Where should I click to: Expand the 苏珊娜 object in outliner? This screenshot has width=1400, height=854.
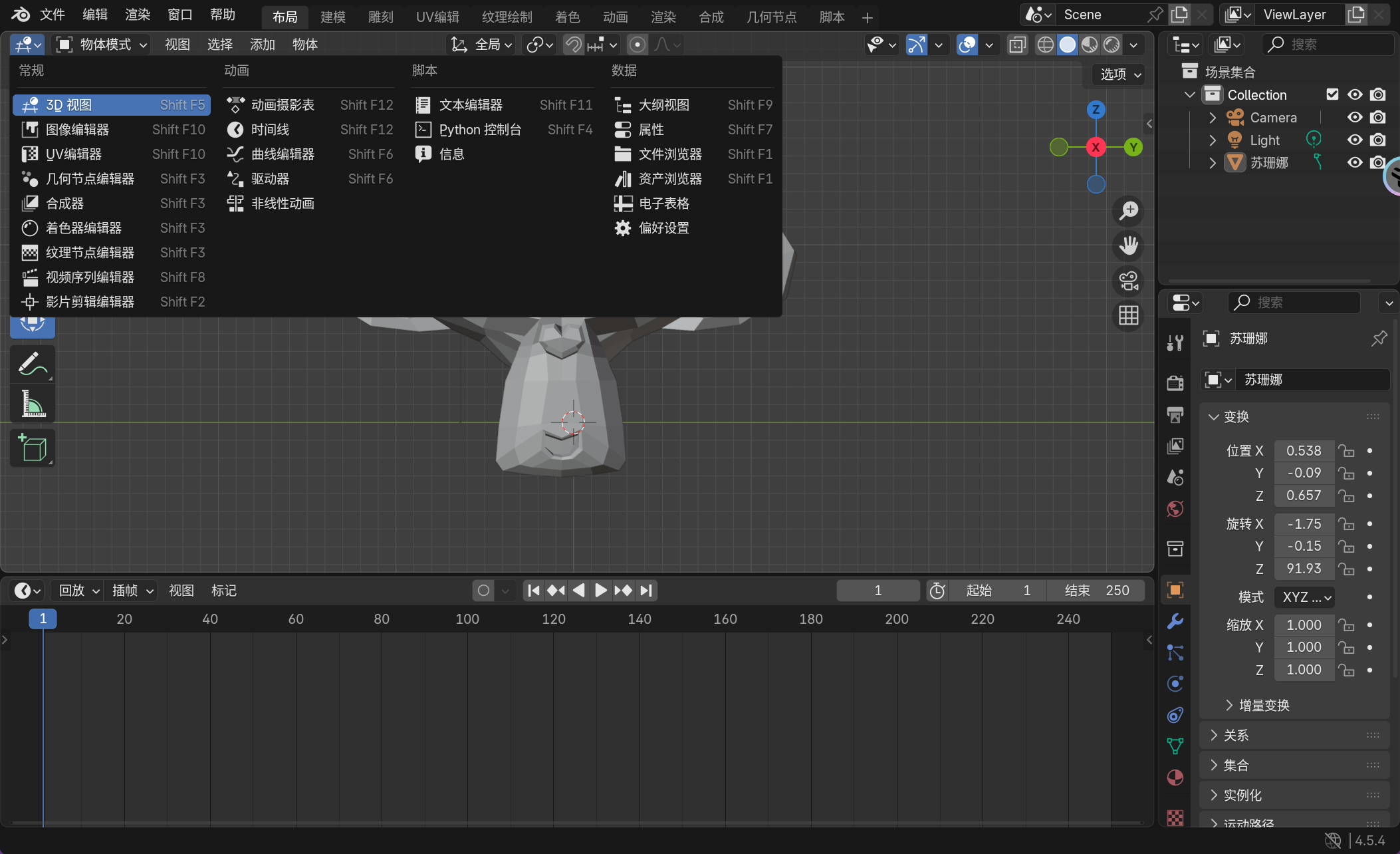[x=1213, y=163]
